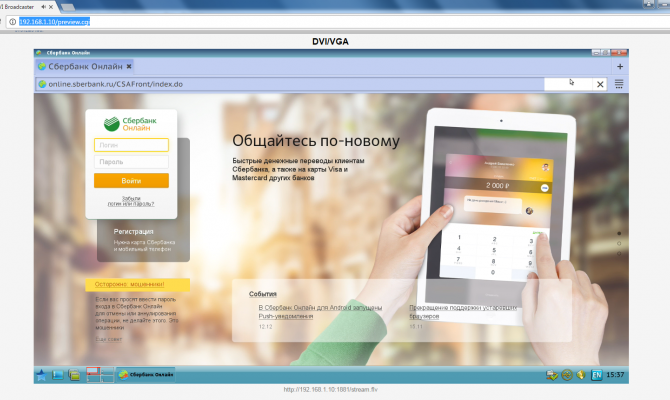670x400 pixels.
Task: Open the hamburger menu of inner browser
Action: pyautogui.click(x=619, y=84)
